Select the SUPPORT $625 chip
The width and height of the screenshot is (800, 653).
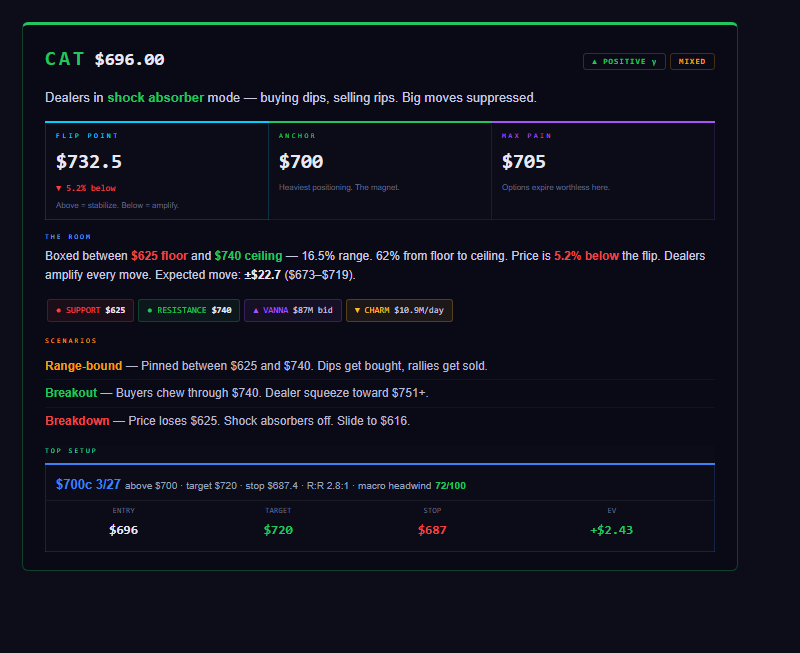(90, 310)
